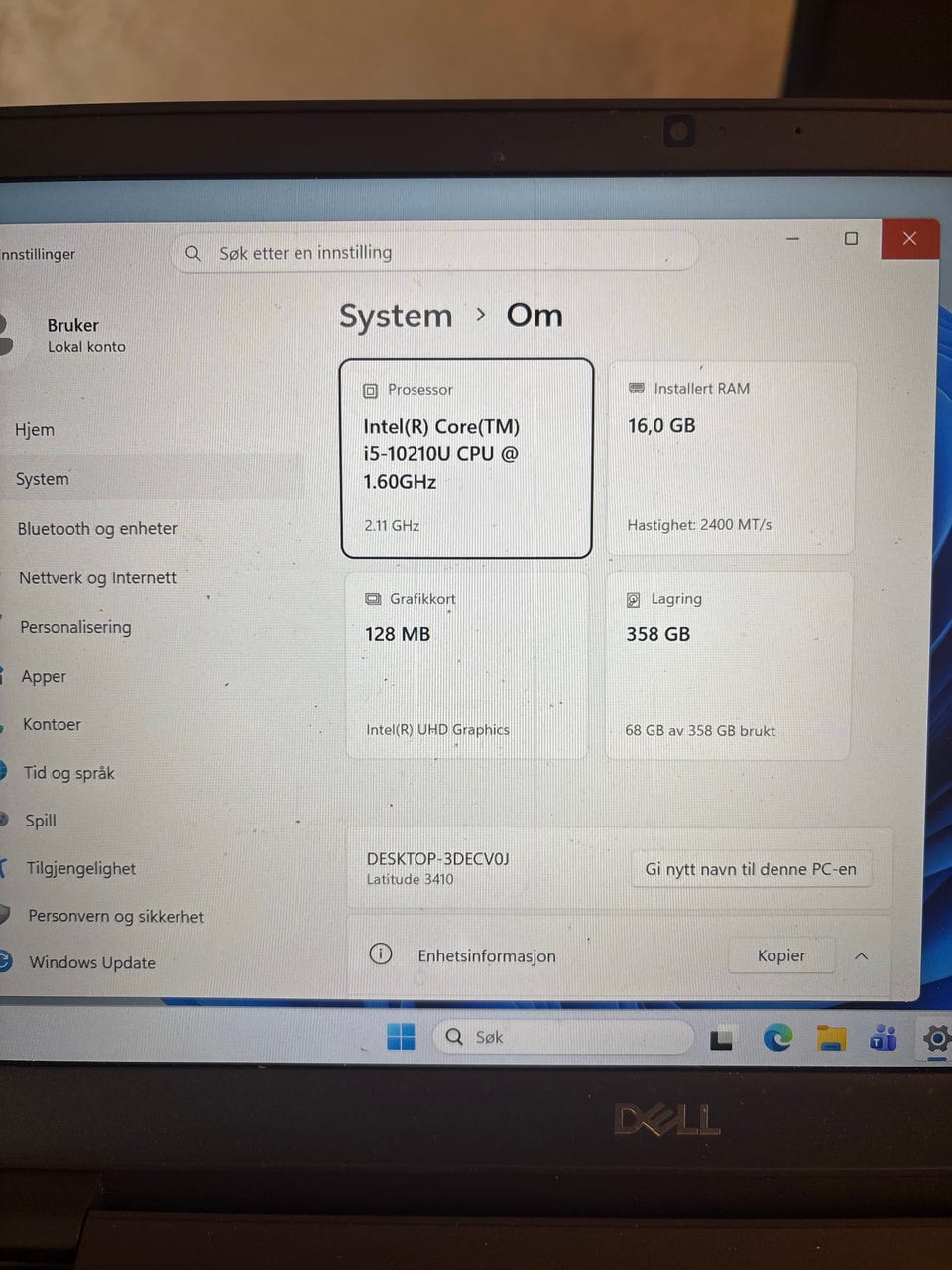Open Personvern og sikkerhet settings

click(x=116, y=916)
